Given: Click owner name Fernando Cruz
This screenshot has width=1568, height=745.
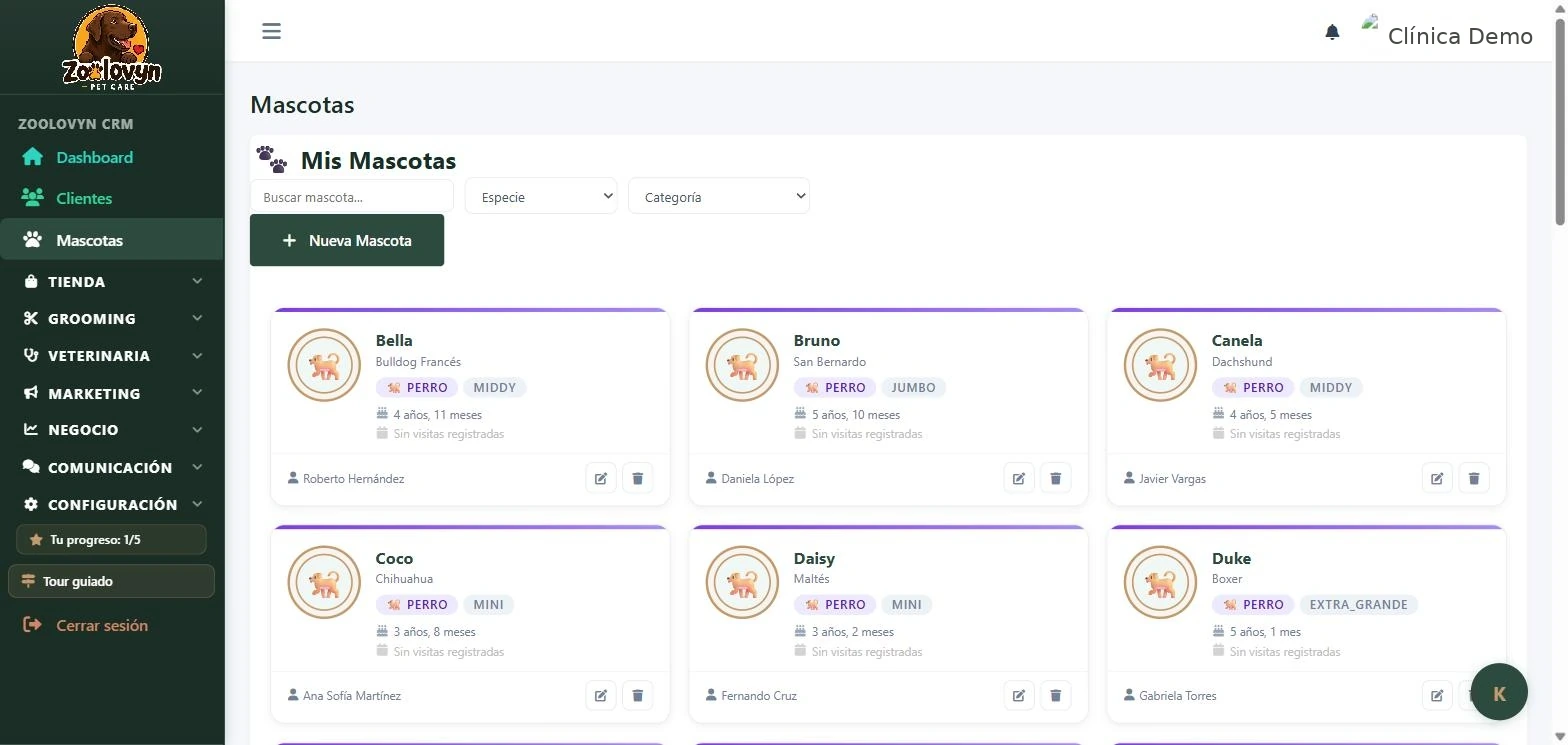Looking at the screenshot, I should click(x=759, y=696).
